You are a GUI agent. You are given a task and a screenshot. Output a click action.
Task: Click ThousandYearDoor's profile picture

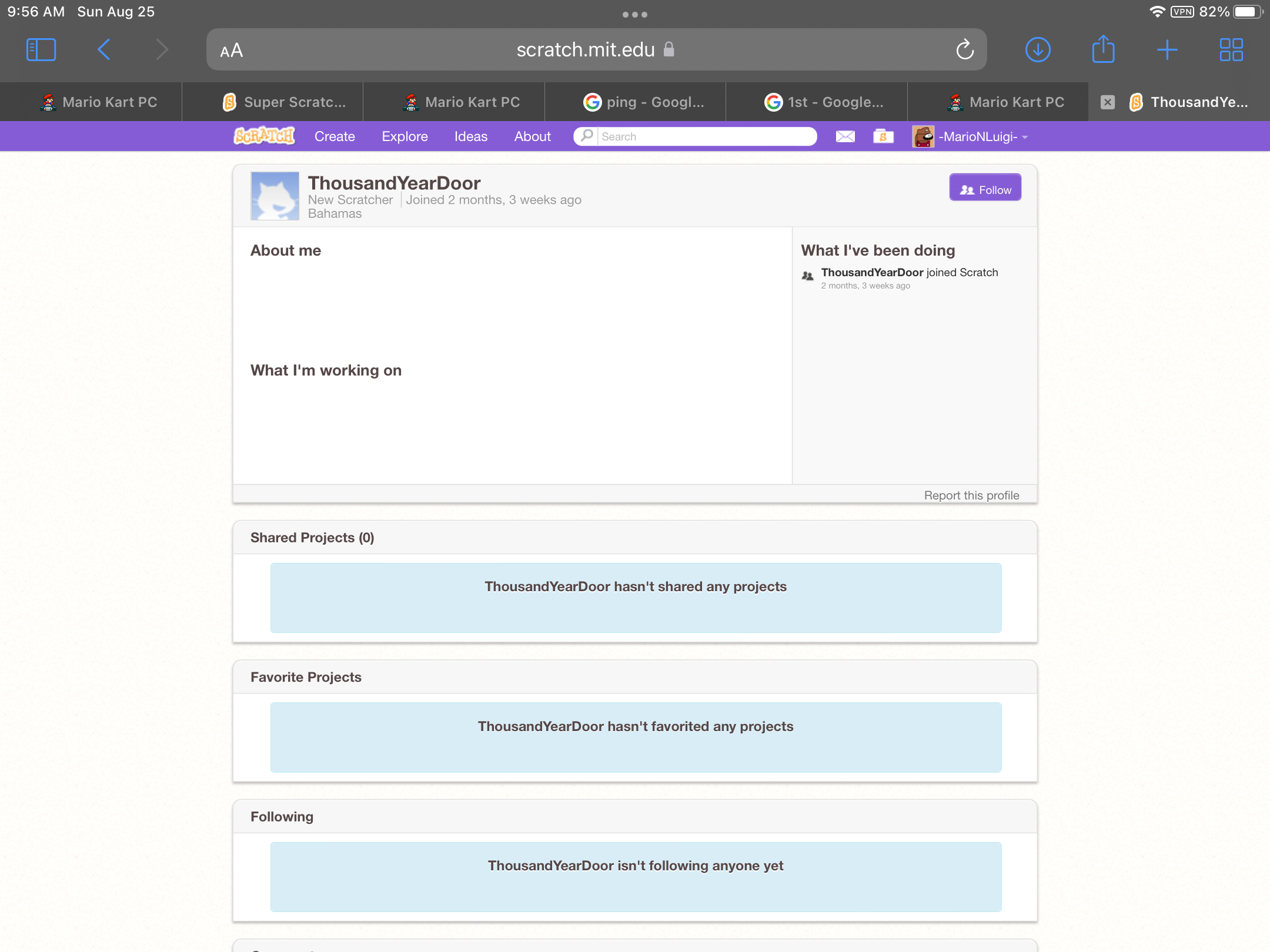pos(275,196)
